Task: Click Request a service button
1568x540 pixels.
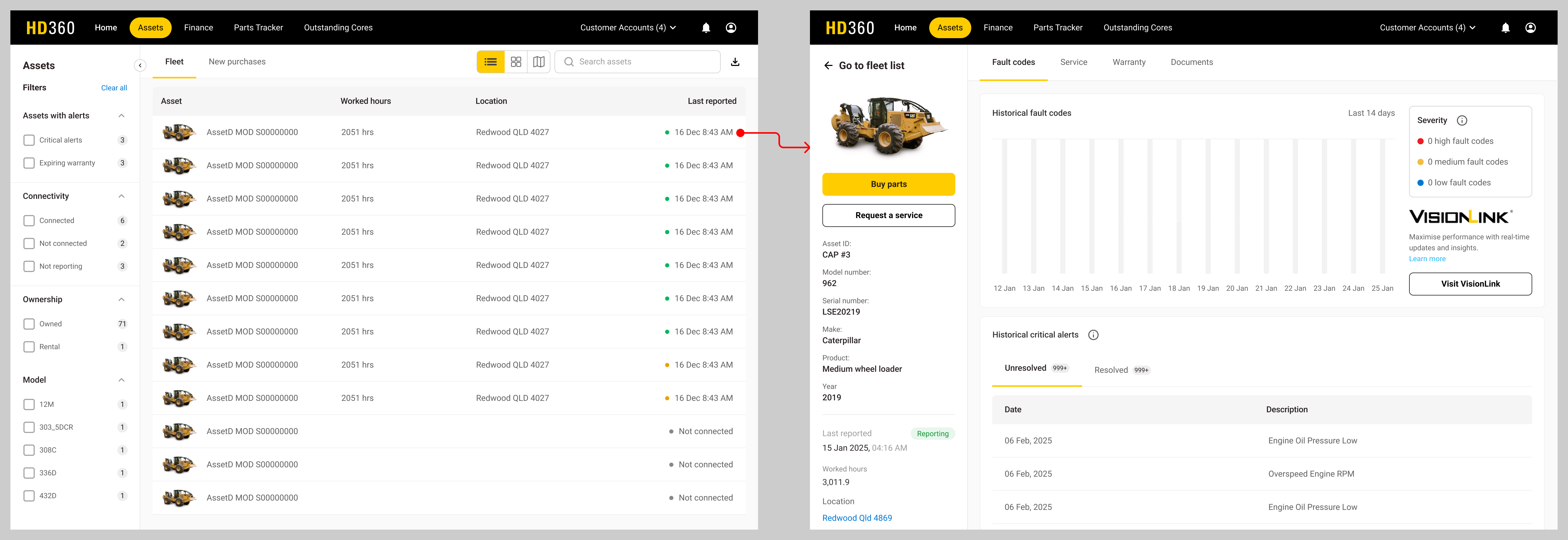Action: click(888, 215)
